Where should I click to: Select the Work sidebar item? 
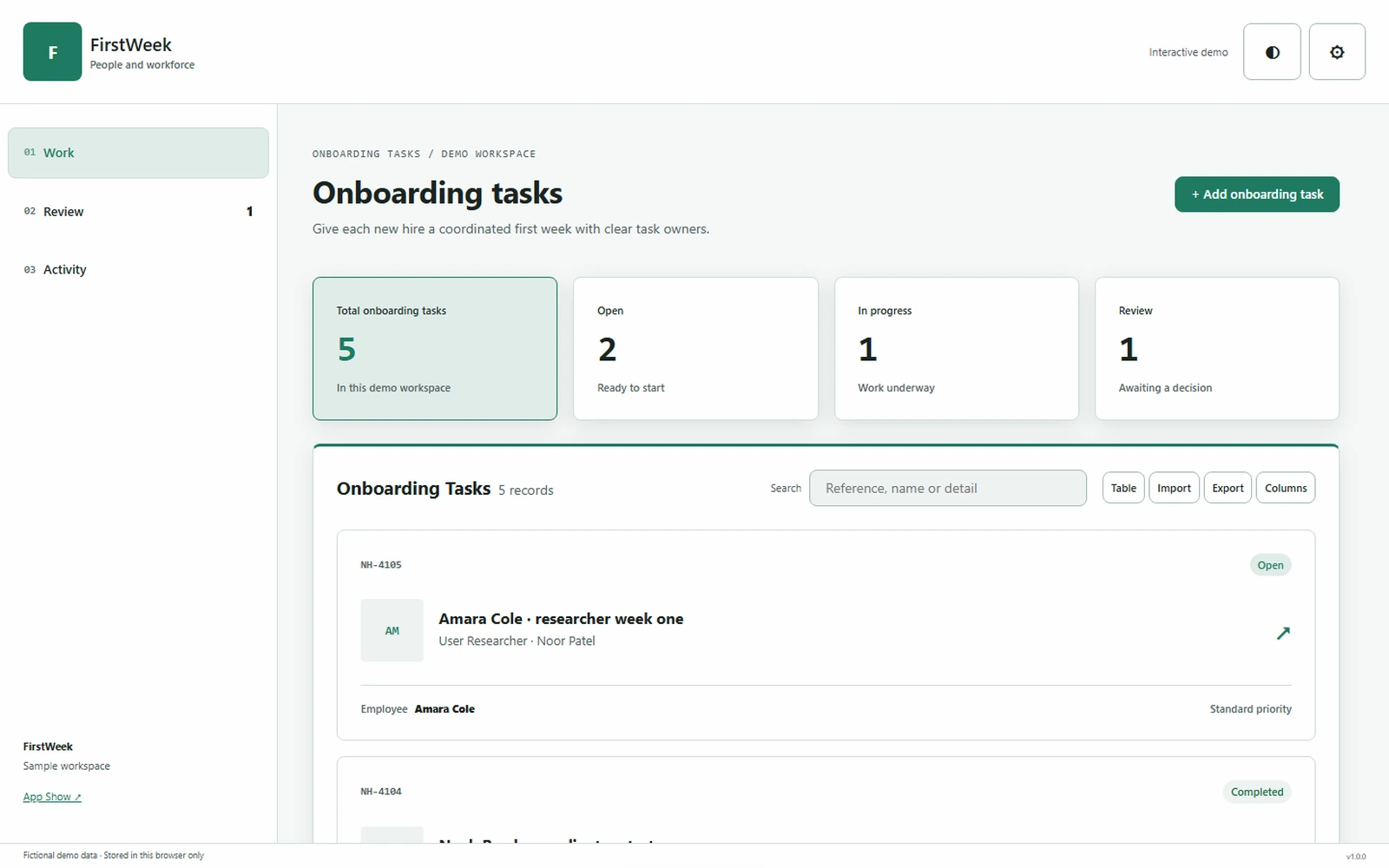click(138, 153)
